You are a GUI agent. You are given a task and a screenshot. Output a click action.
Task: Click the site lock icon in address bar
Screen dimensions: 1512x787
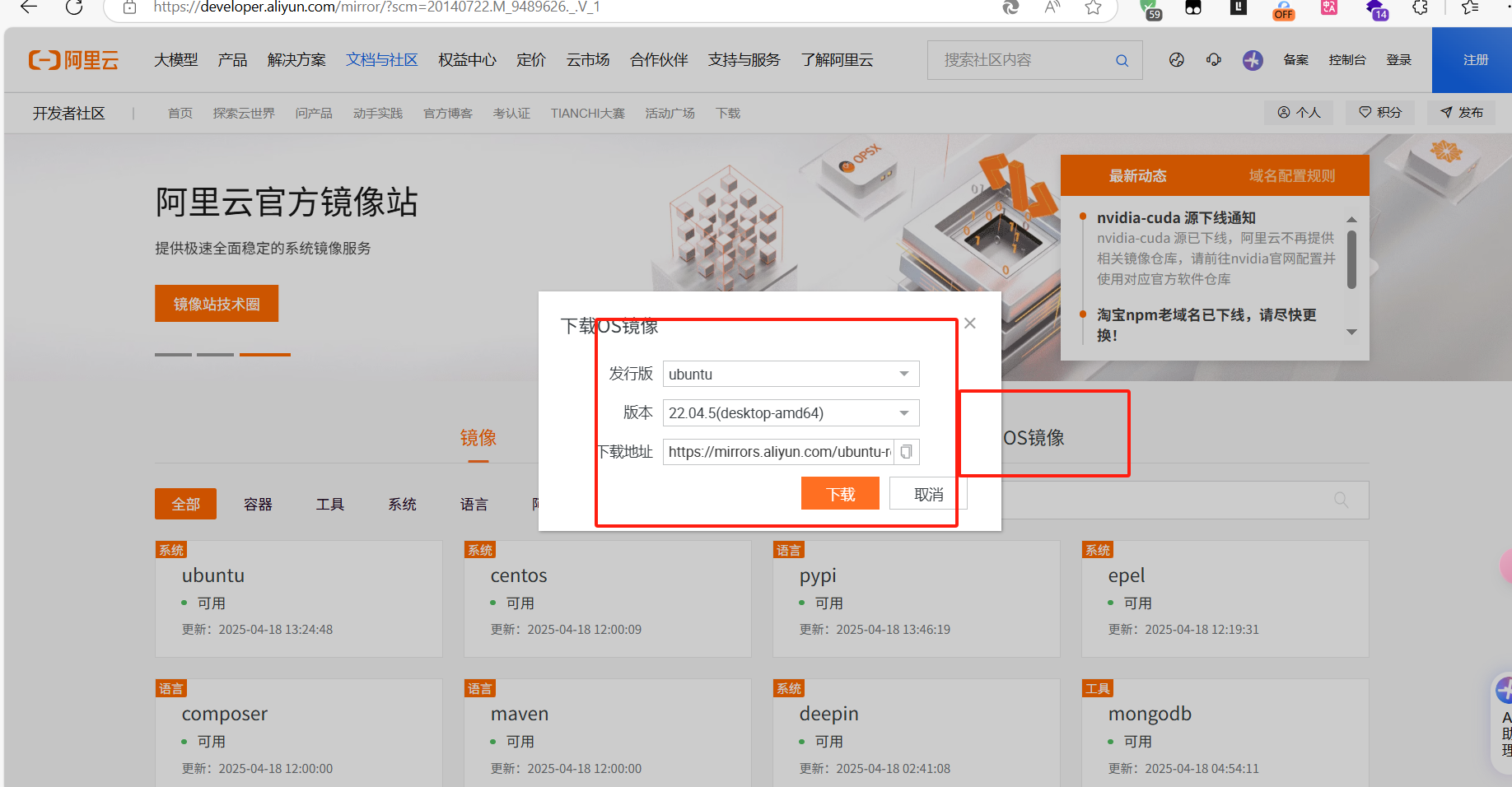click(129, 7)
